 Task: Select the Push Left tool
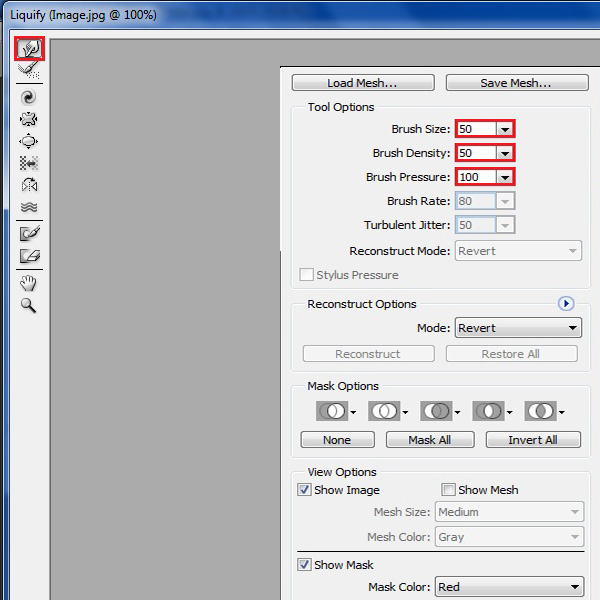coord(29,163)
